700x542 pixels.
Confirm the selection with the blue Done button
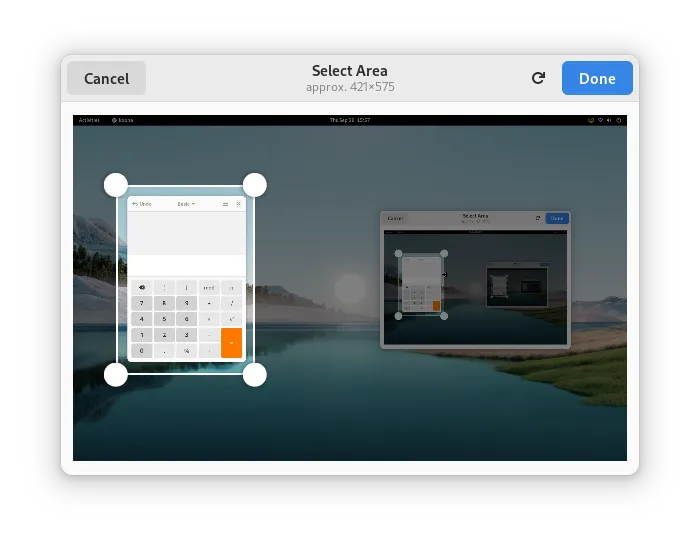[x=597, y=79]
